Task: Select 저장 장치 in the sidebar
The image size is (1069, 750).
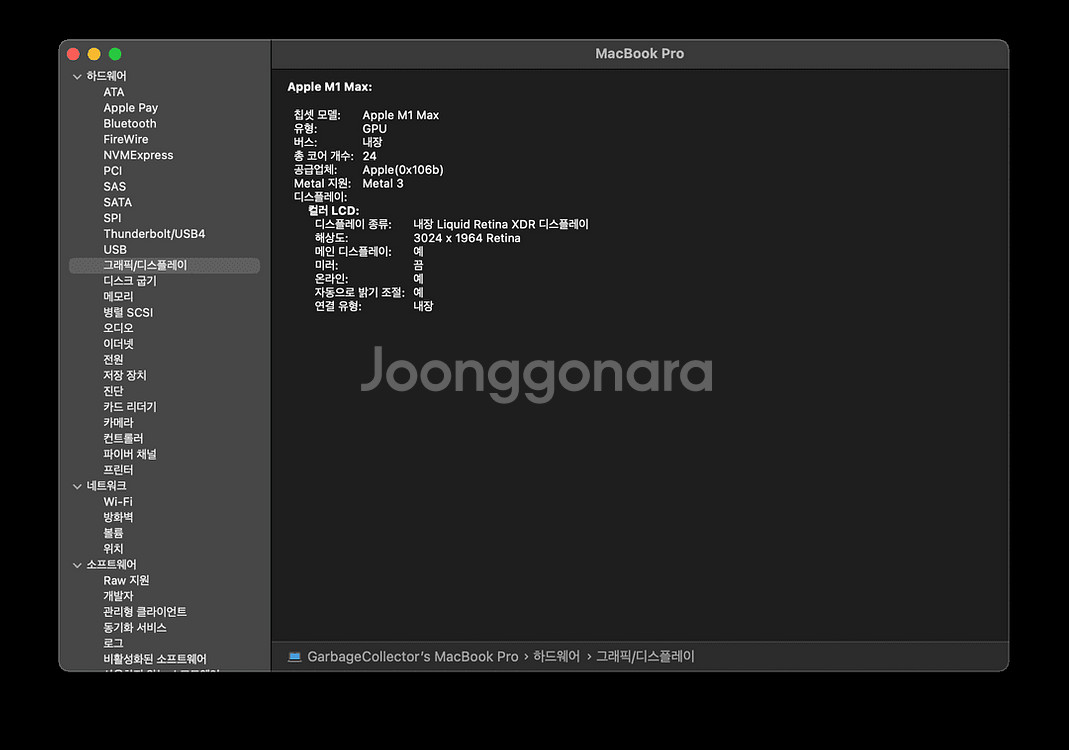Action: (x=125, y=375)
